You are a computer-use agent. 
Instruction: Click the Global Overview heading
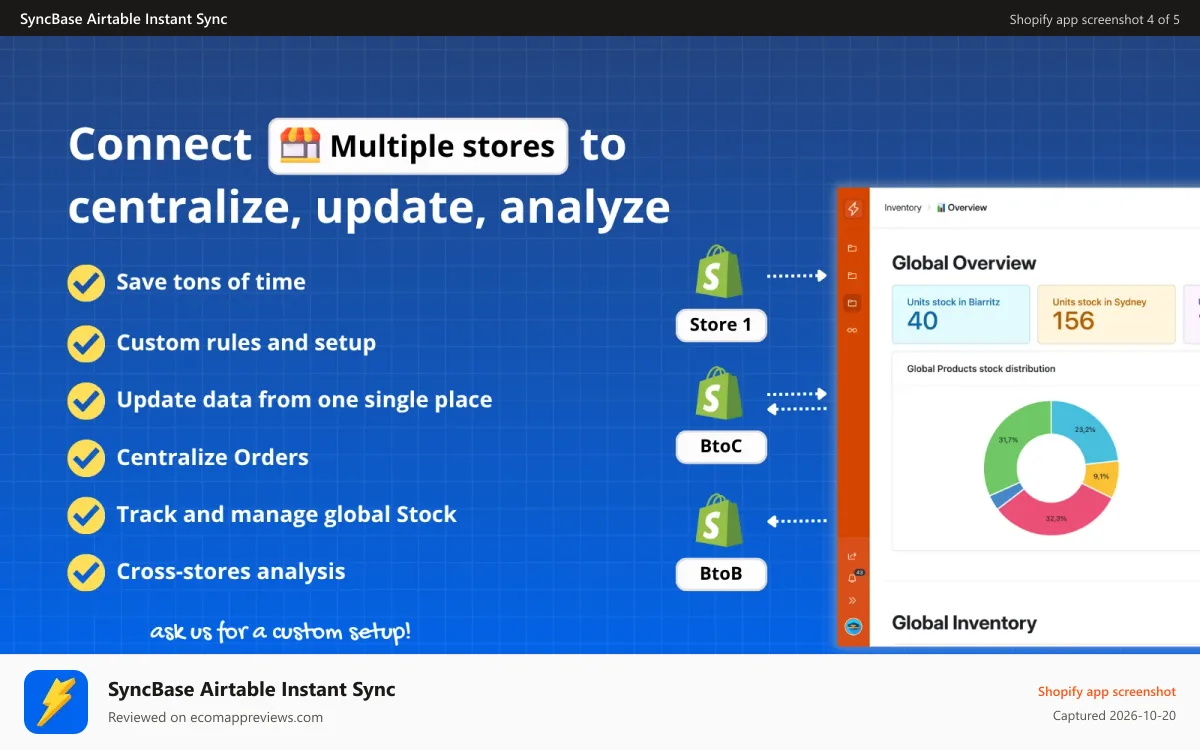click(964, 263)
